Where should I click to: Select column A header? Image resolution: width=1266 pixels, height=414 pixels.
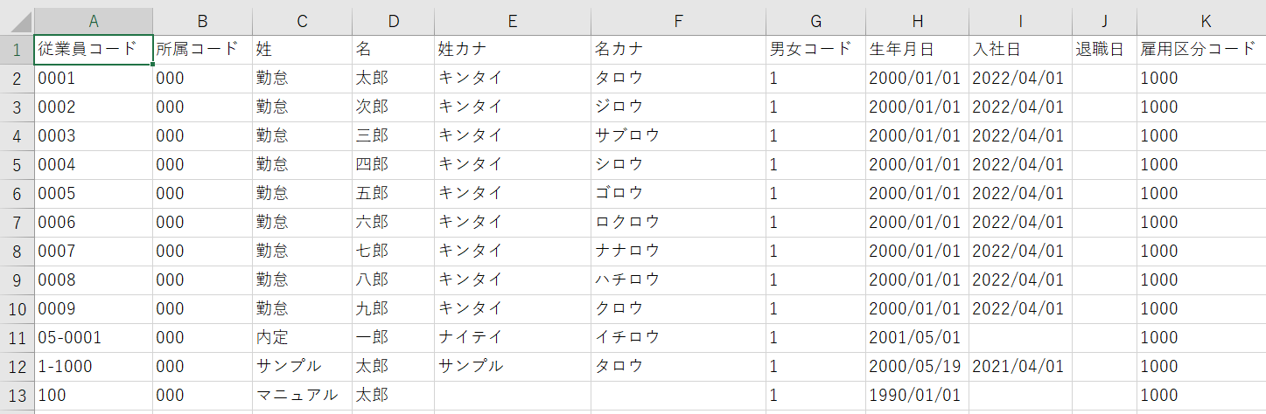click(93, 20)
